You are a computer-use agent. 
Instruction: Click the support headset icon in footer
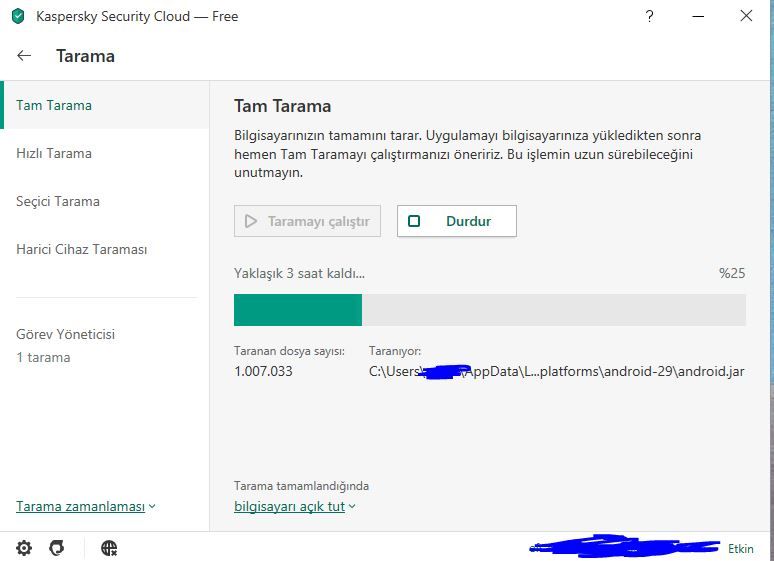(57, 548)
